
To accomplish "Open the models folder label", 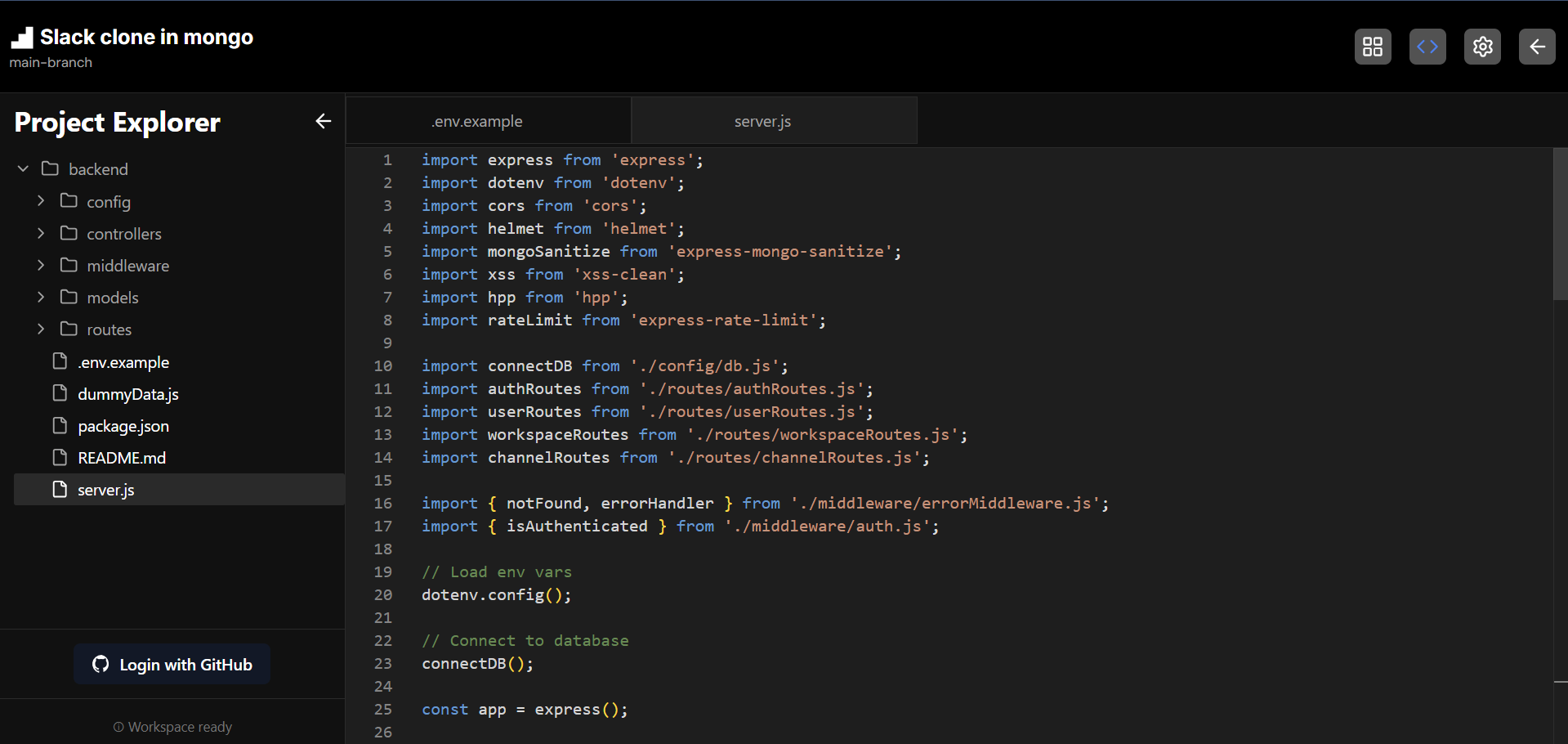I will pyautogui.click(x=113, y=298).
